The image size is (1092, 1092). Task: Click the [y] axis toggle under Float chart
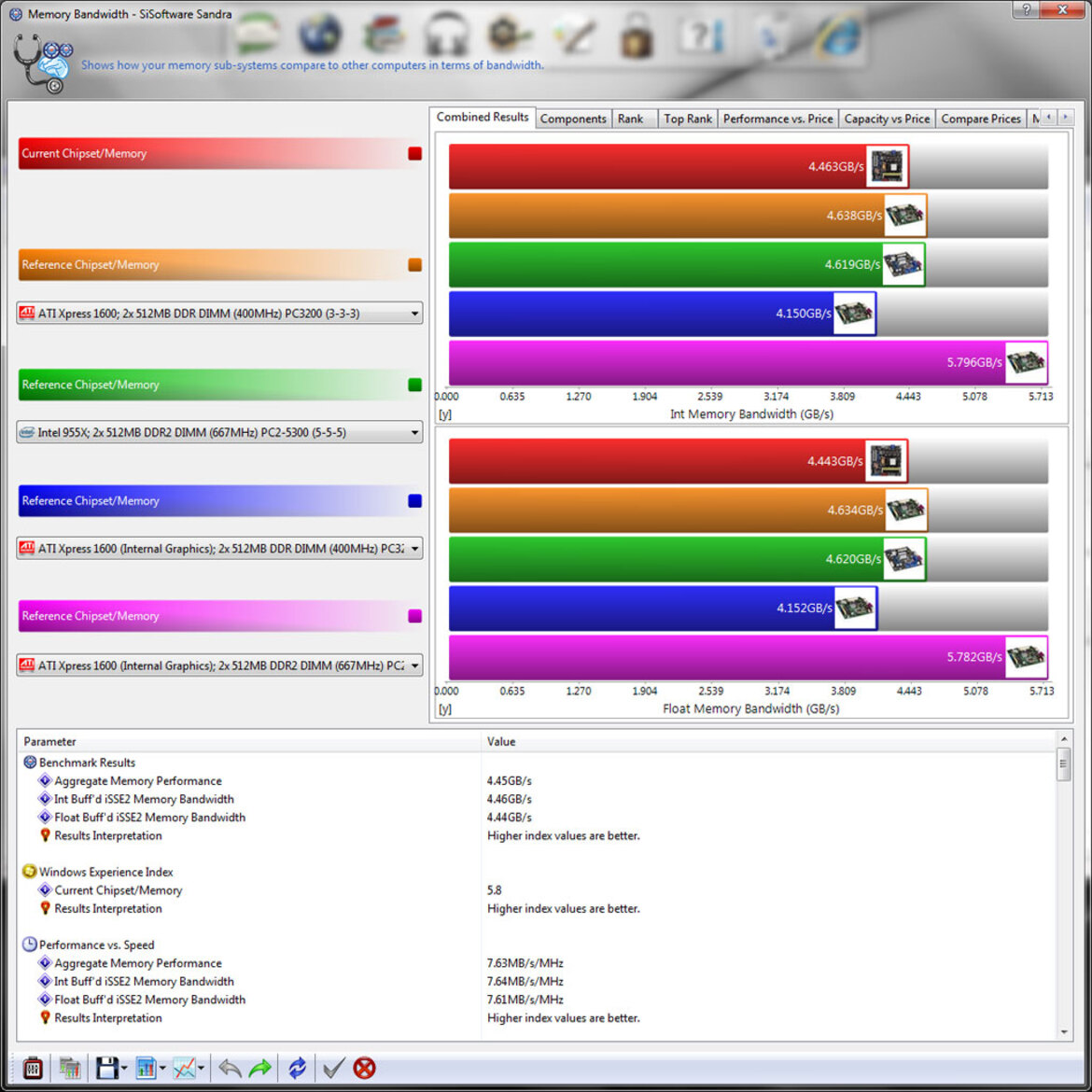click(445, 708)
